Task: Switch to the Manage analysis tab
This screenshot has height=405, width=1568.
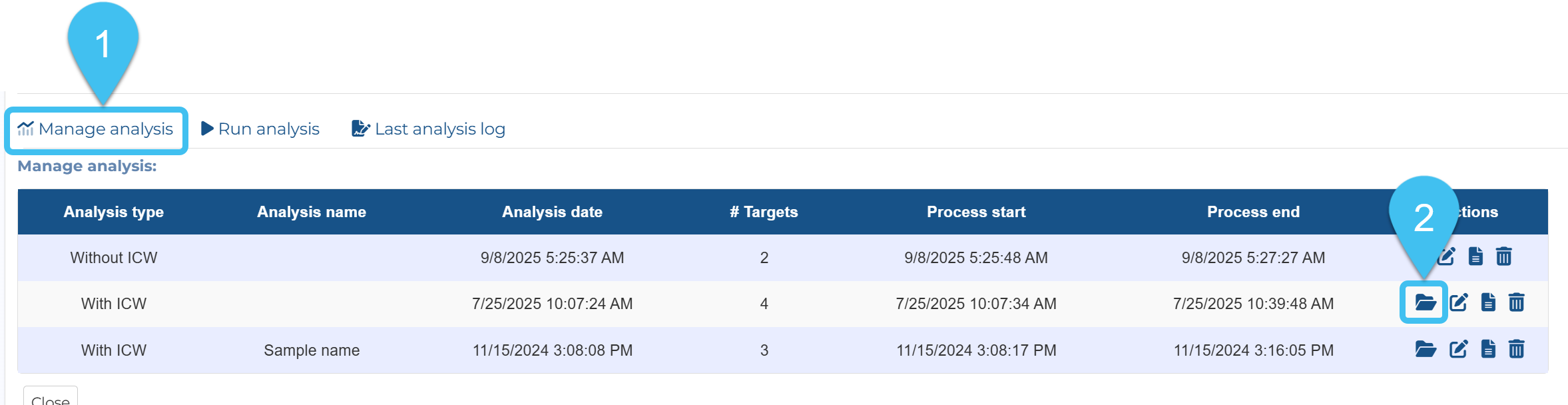Action: pyautogui.click(x=96, y=129)
